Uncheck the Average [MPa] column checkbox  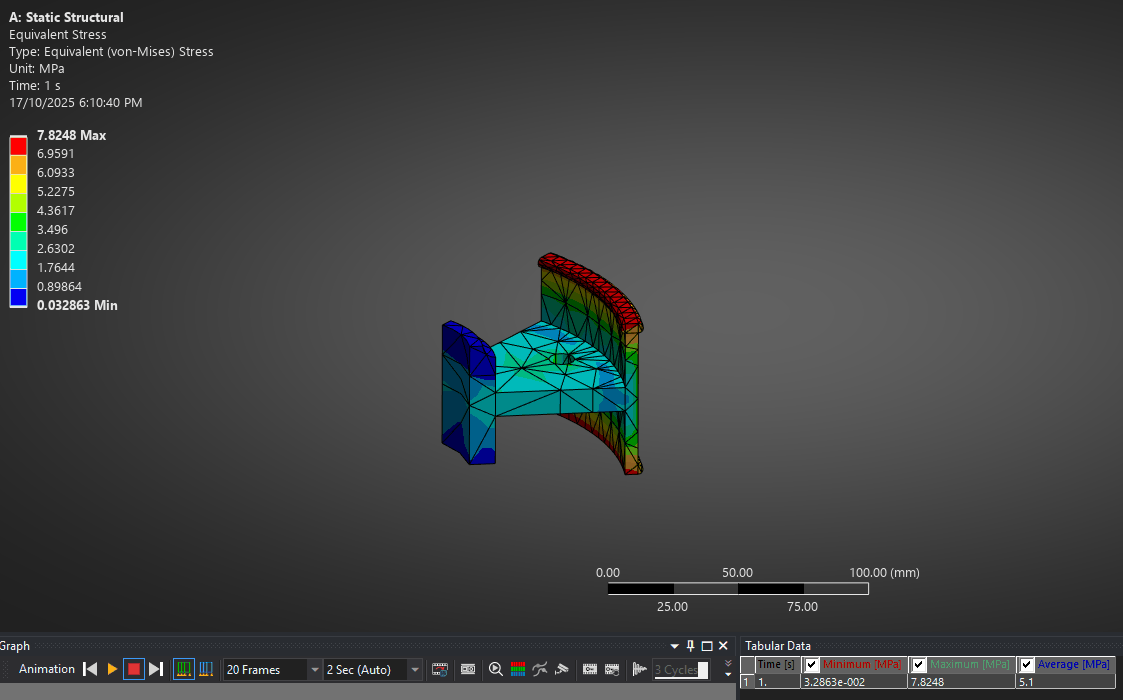[x=1026, y=665]
